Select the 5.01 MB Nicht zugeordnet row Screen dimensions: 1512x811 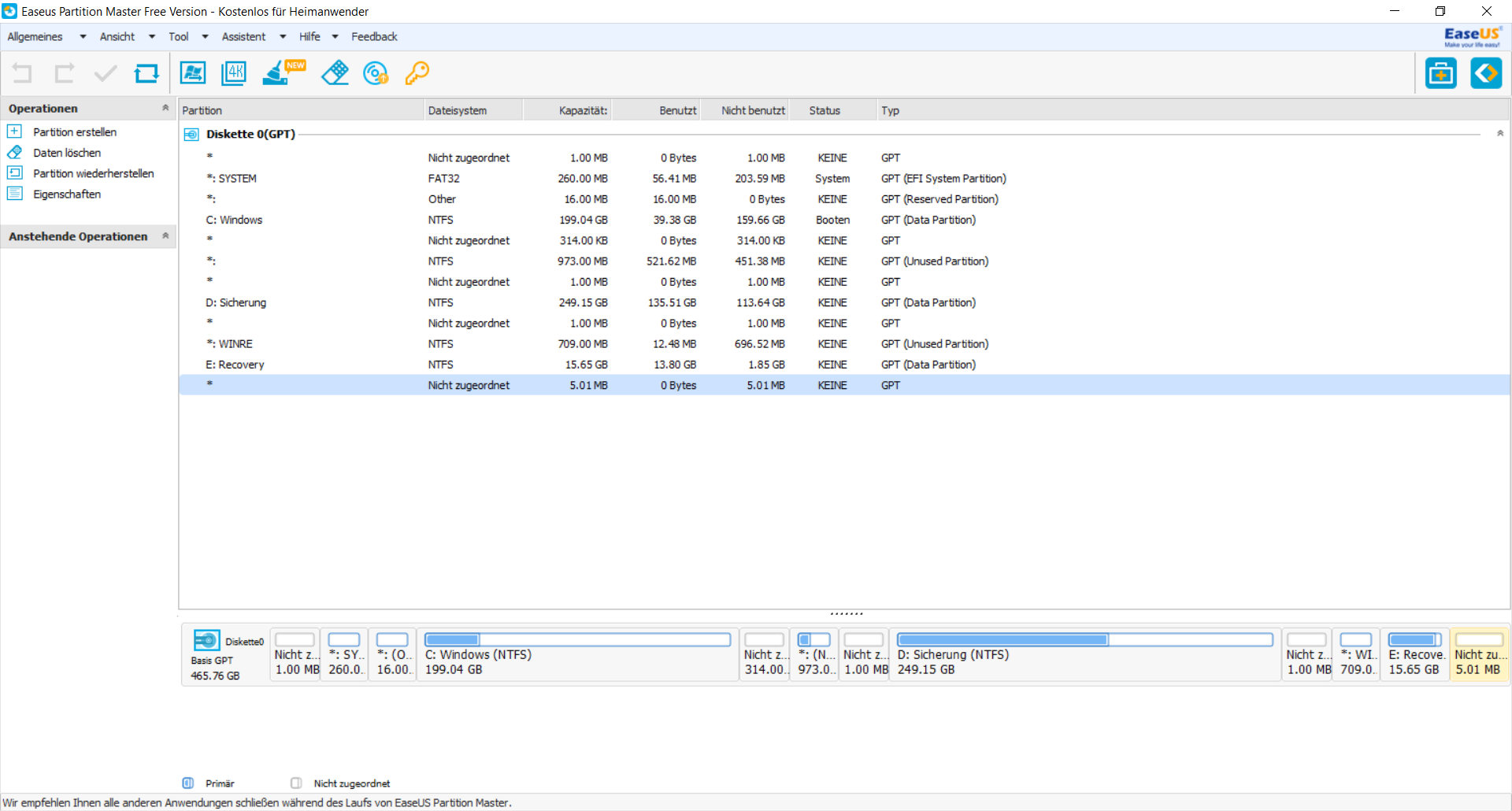(843, 385)
